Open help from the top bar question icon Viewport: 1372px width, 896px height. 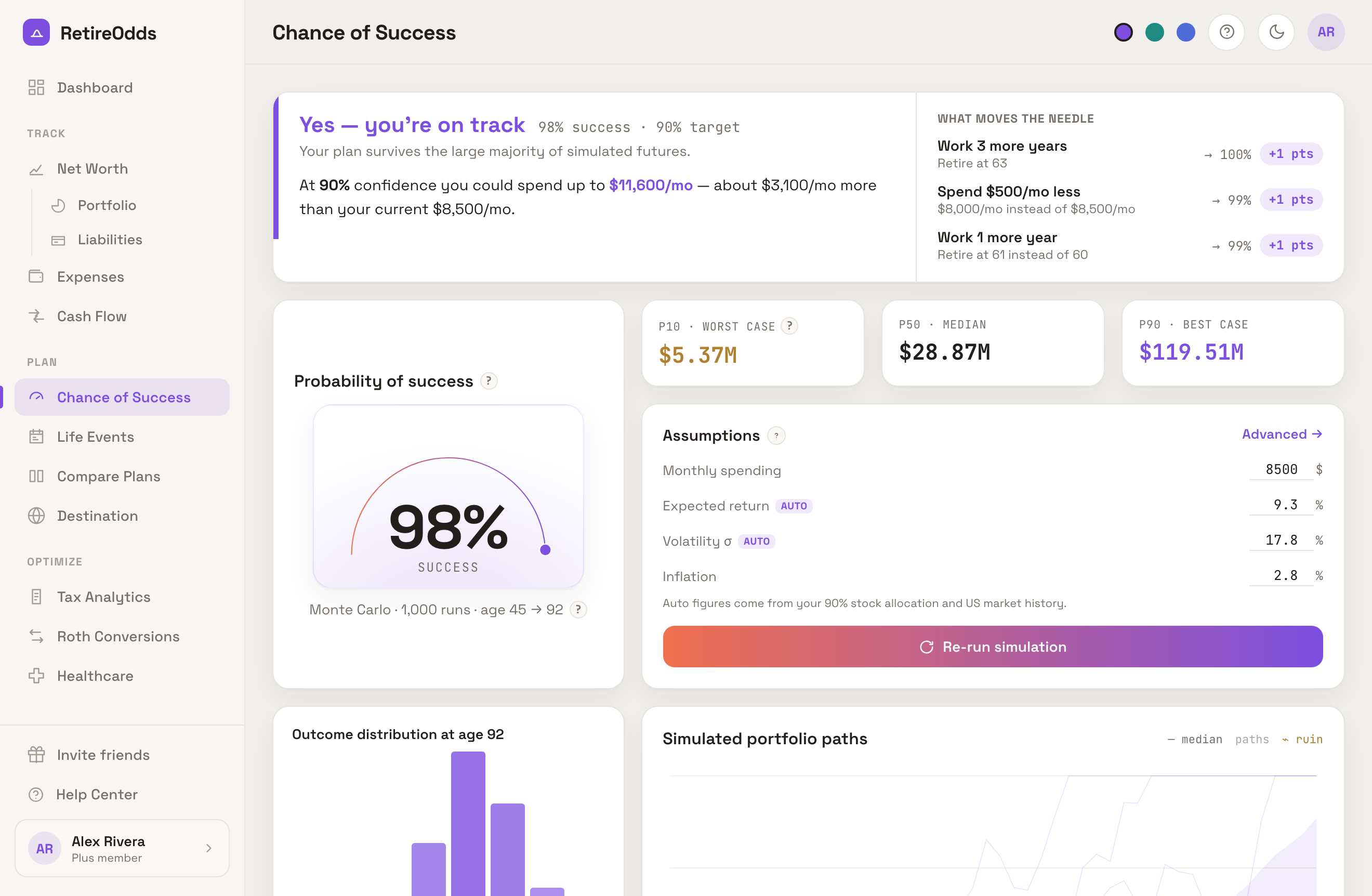pyautogui.click(x=1226, y=32)
